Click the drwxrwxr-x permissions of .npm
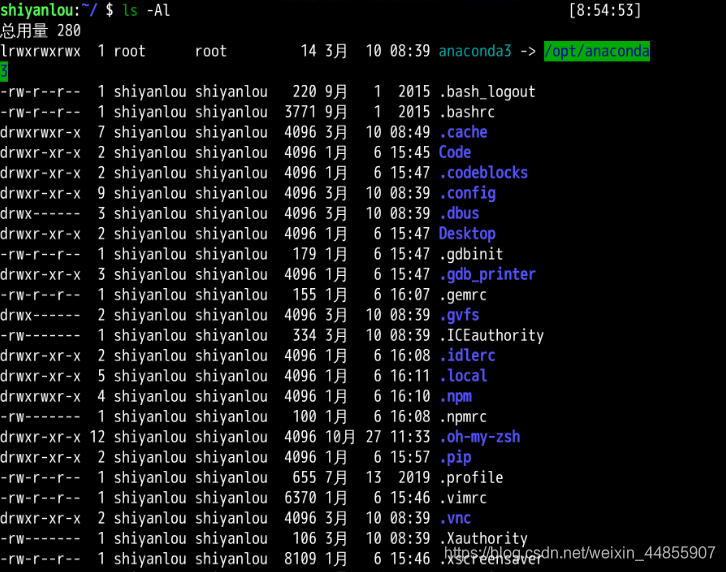 point(40,397)
